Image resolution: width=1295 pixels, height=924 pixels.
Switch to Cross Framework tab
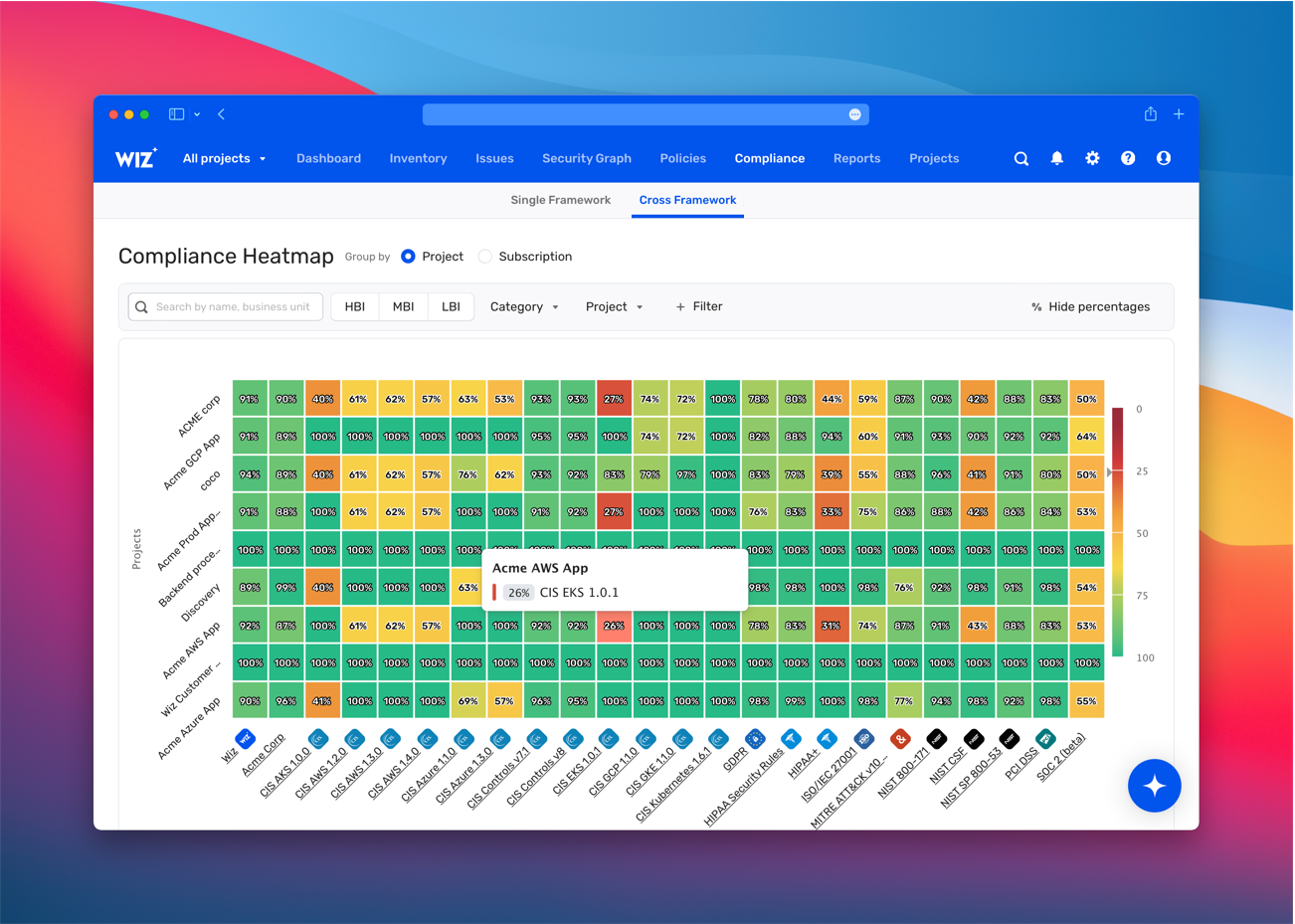pyautogui.click(x=687, y=200)
